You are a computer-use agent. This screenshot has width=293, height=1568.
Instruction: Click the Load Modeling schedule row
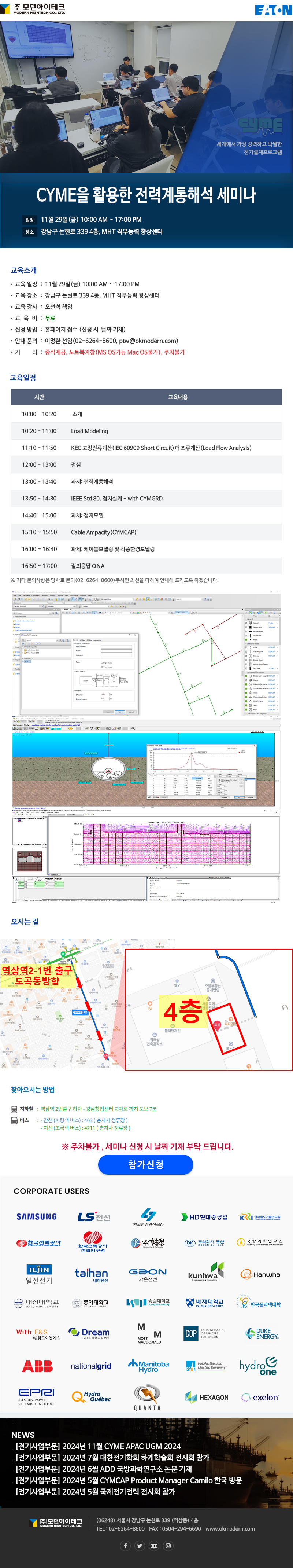click(146, 431)
